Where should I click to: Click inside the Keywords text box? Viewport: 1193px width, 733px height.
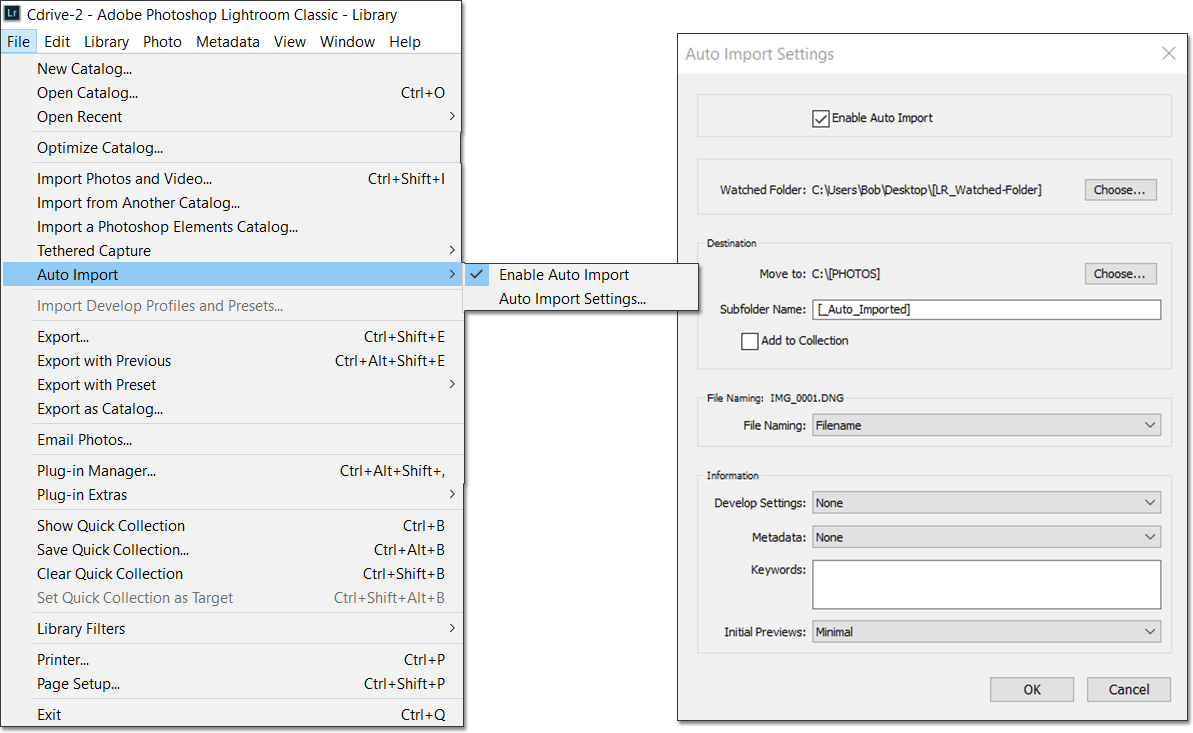pos(986,585)
